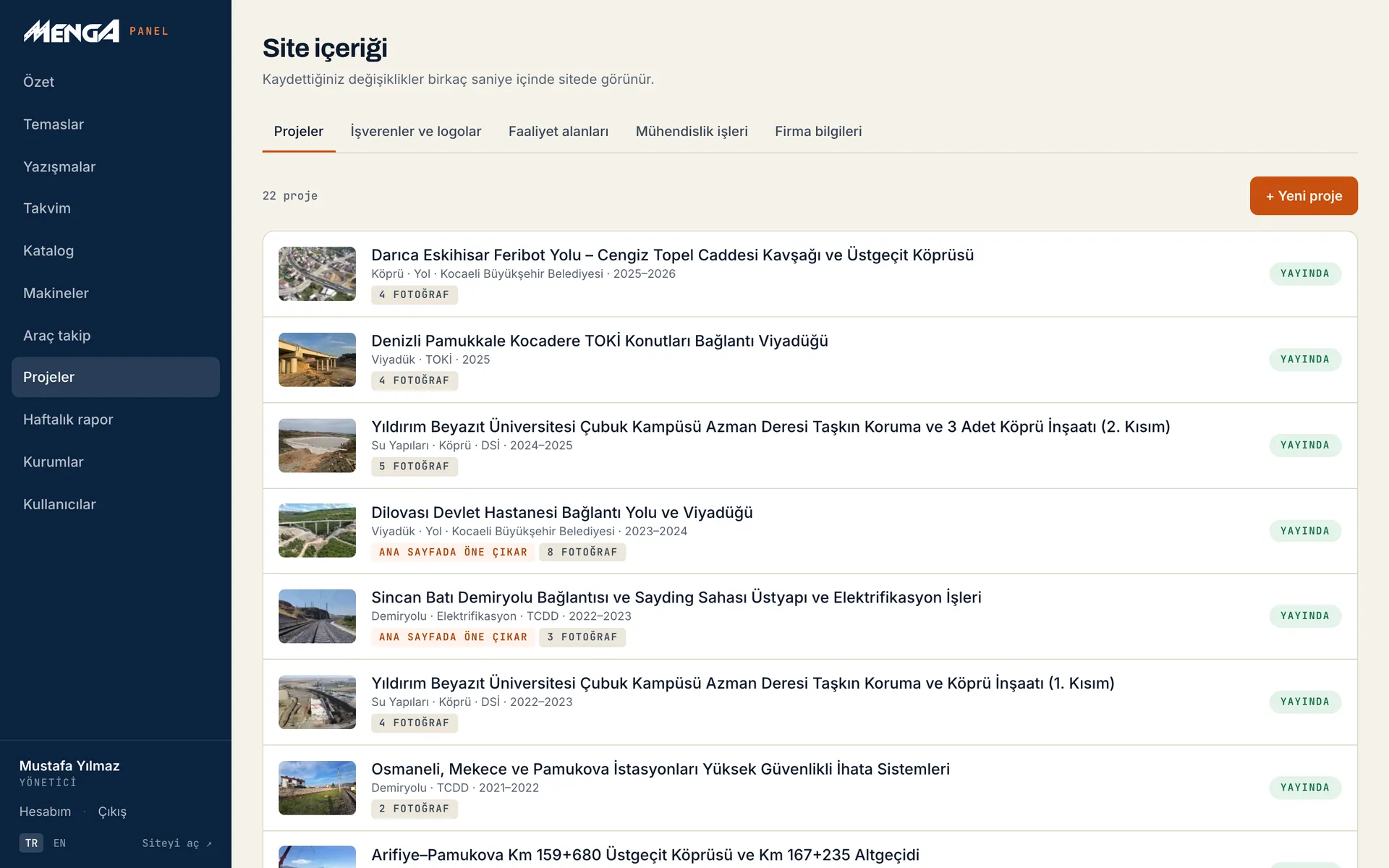Click the 8 FOTOĞRAF tag on Dilovası row

click(x=582, y=553)
